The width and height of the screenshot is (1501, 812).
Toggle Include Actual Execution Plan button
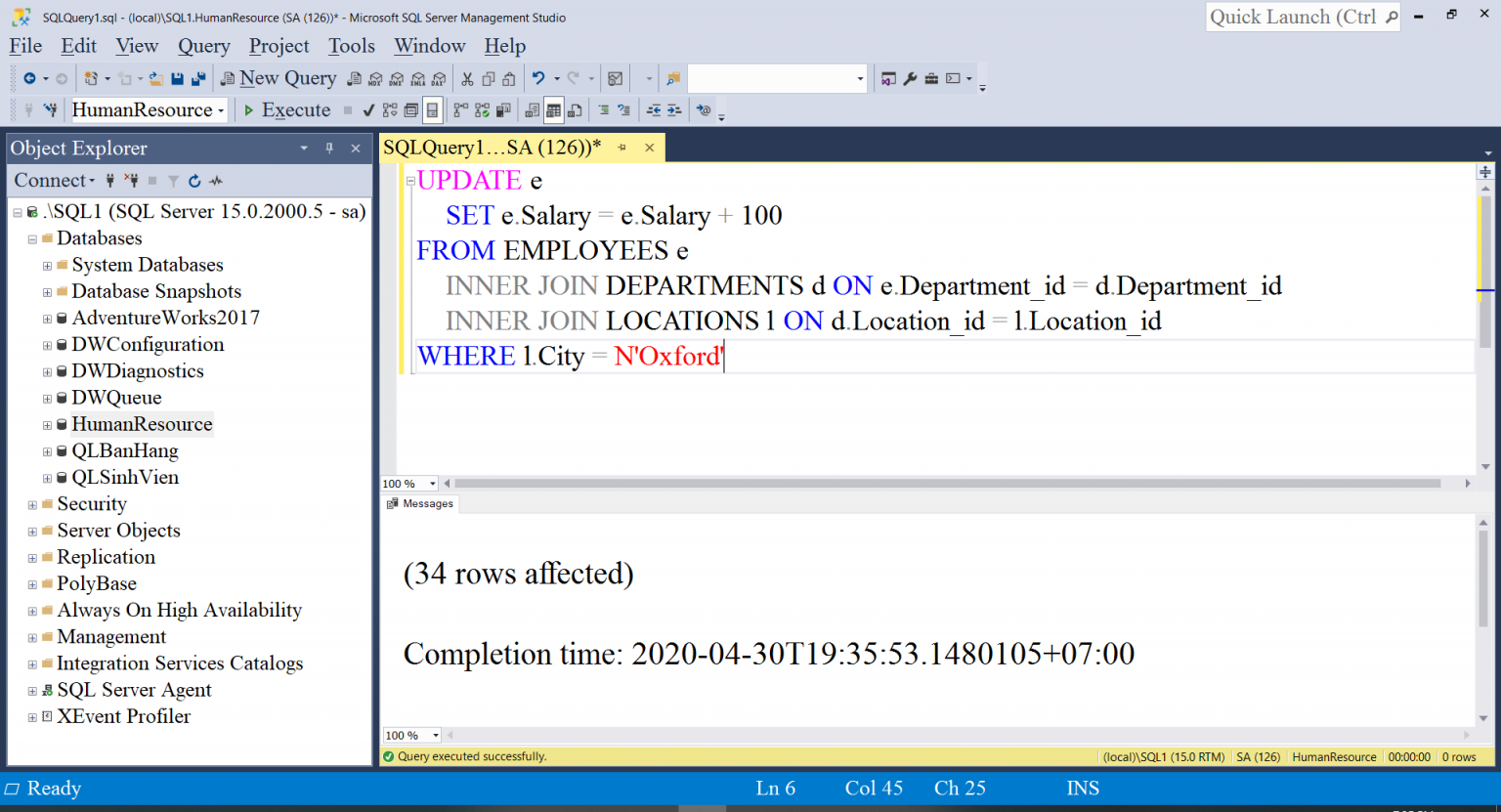click(460, 110)
